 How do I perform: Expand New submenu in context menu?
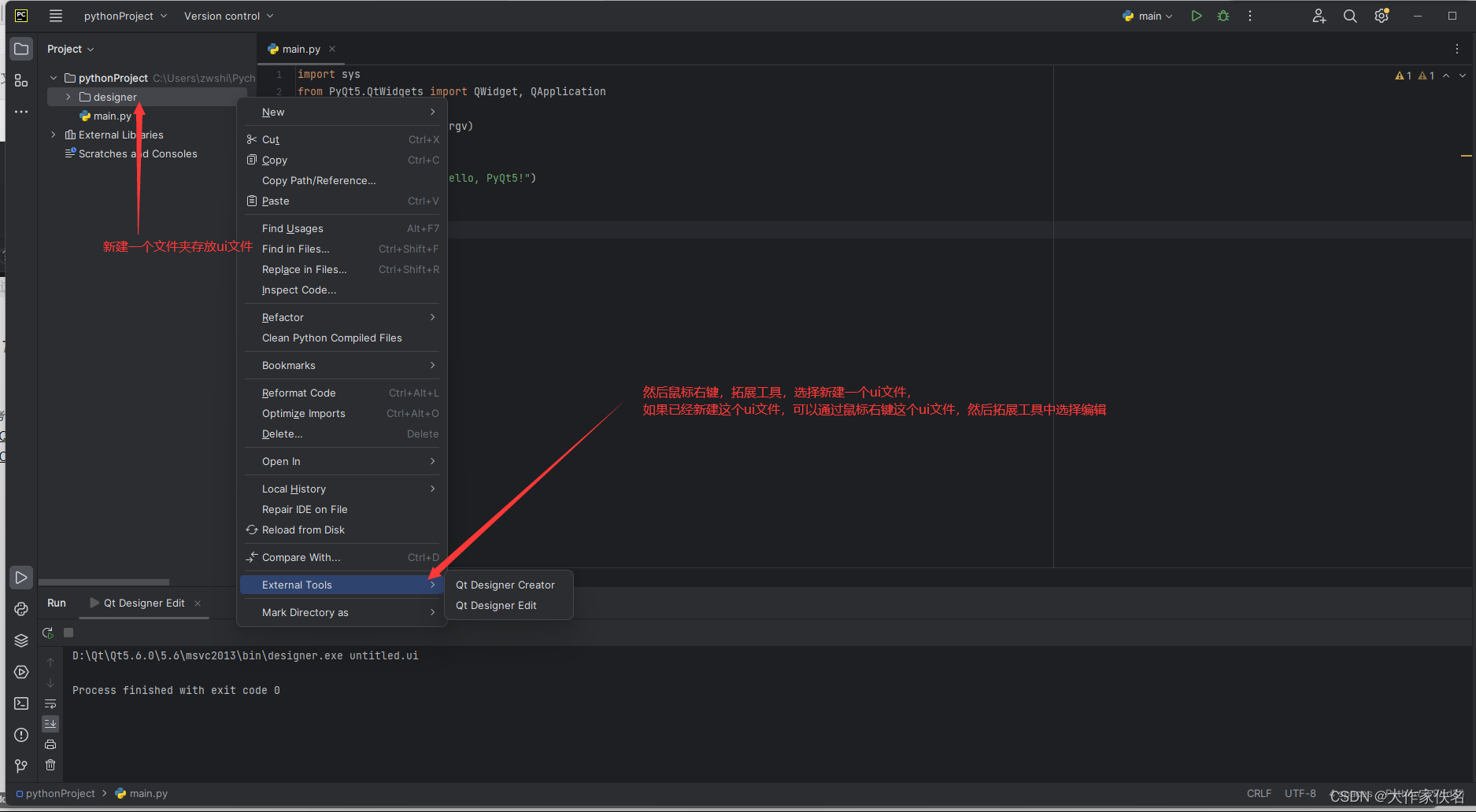[x=342, y=112]
